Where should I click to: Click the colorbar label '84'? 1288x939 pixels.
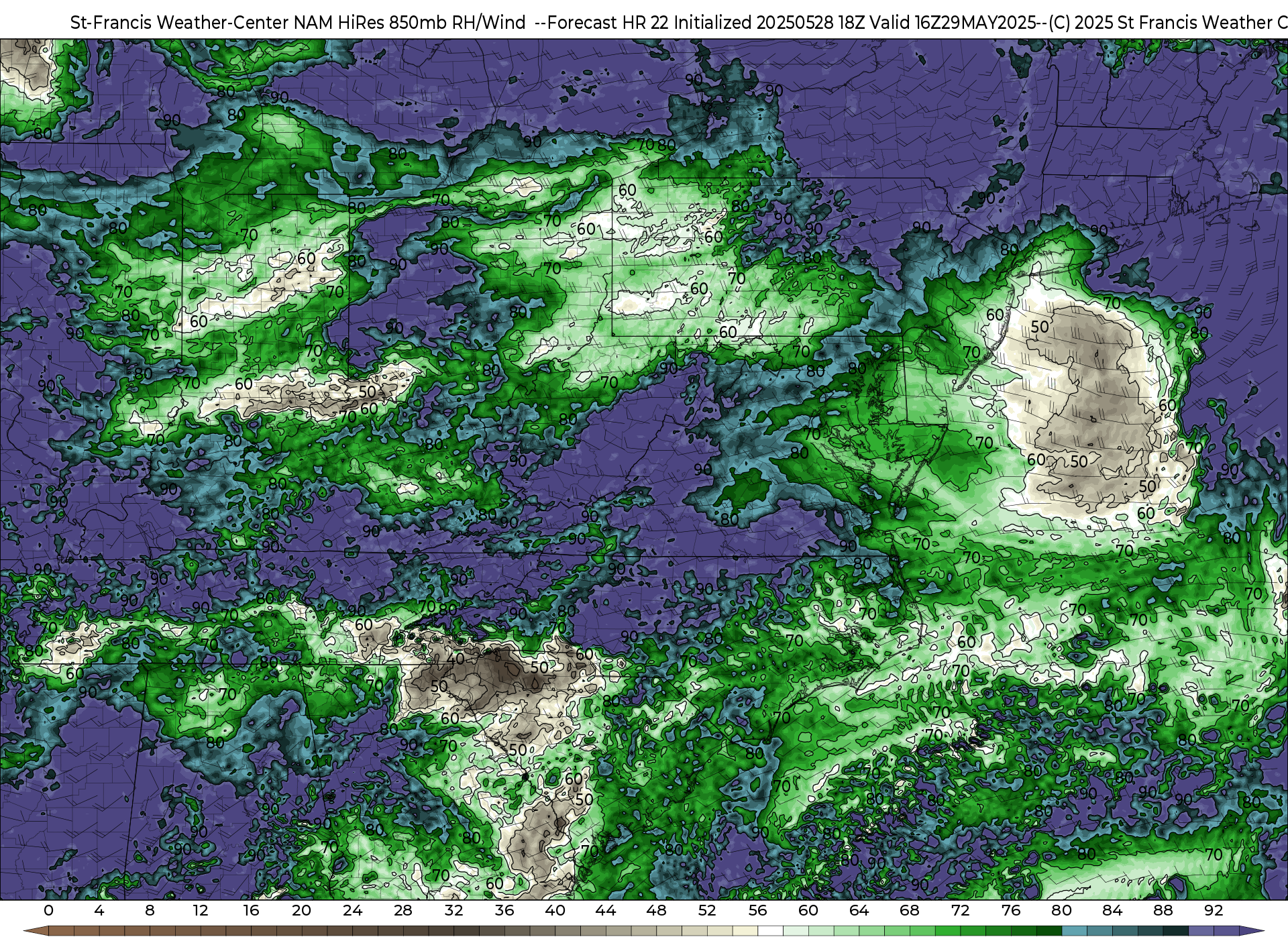[x=1112, y=910]
